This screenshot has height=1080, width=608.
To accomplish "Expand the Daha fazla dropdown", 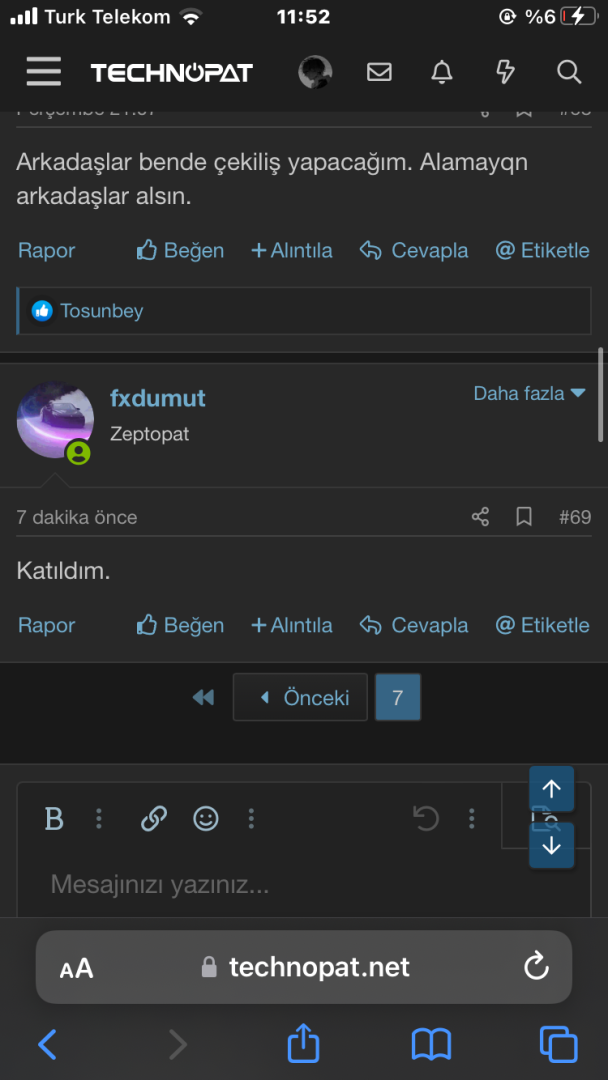I will (529, 394).
